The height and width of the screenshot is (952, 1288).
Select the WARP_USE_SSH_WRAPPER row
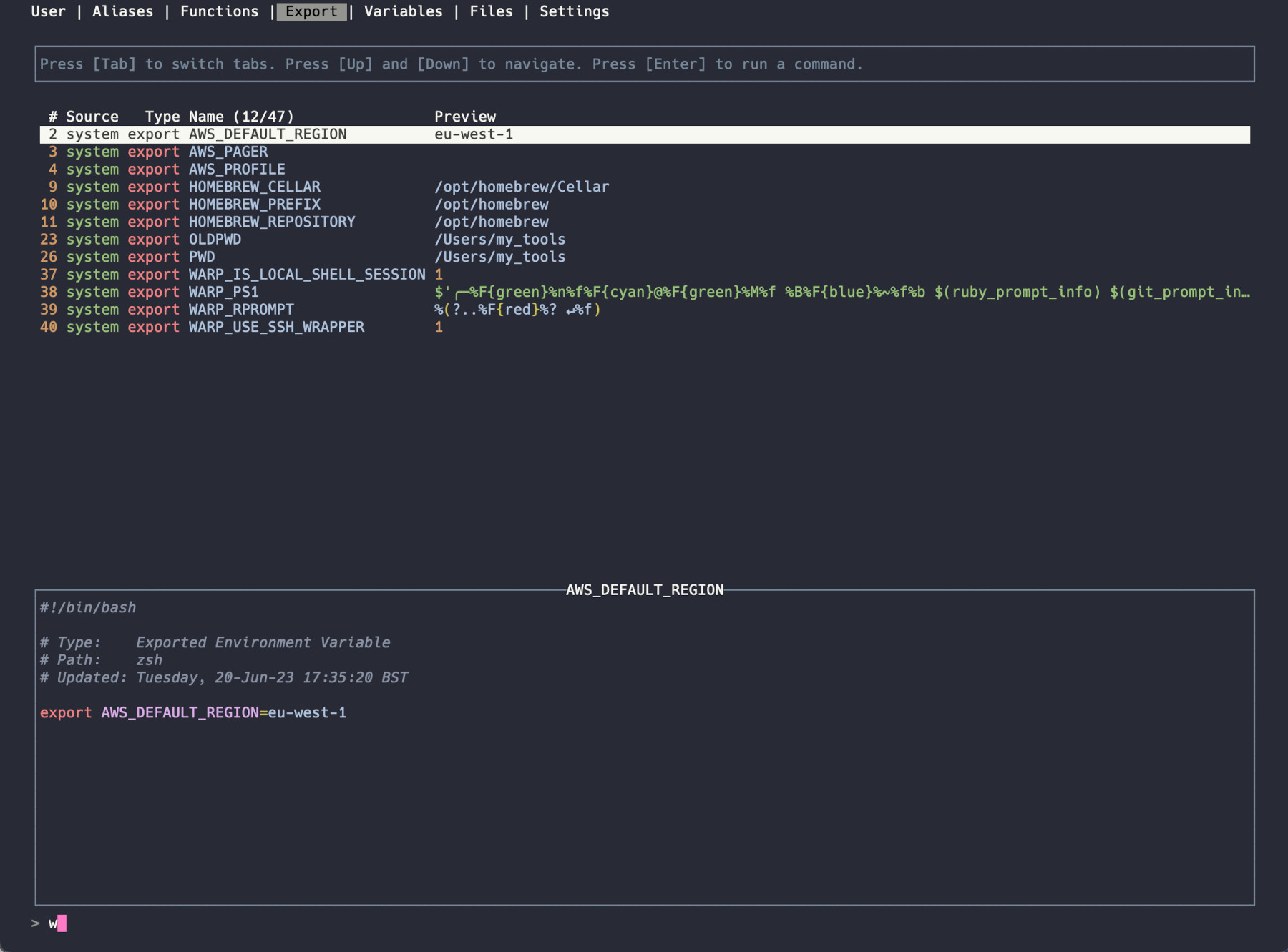point(276,327)
